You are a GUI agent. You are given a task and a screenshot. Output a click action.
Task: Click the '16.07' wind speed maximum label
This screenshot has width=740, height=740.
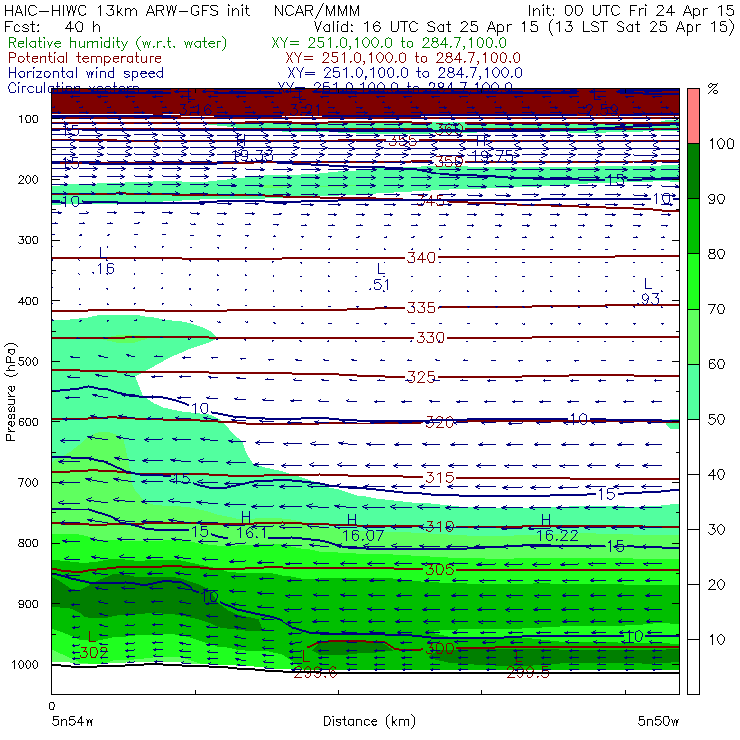point(363,536)
